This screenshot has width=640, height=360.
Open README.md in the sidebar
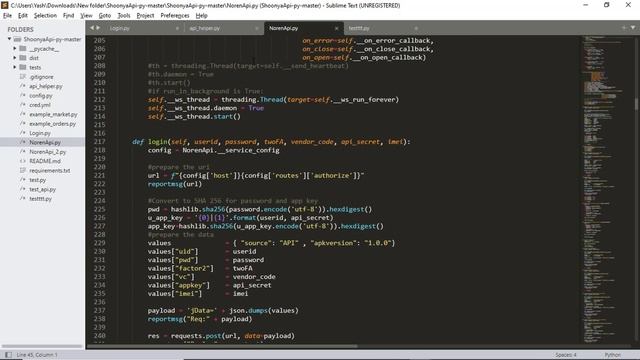pyautogui.click(x=45, y=161)
